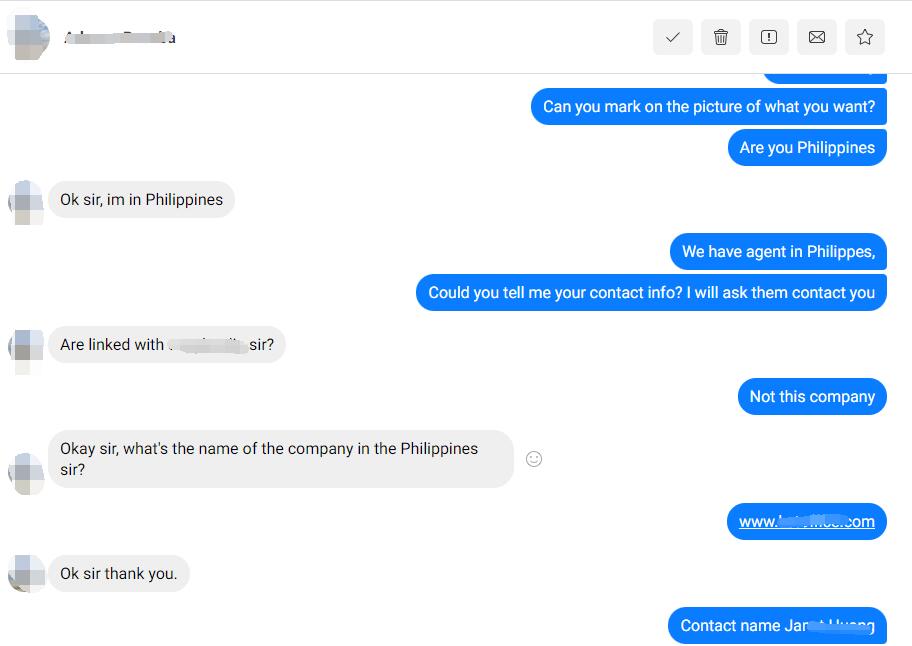Star this conversation for follow up
Image resolution: width=912 pixels, height=646 pixels.
click(865, 37)
